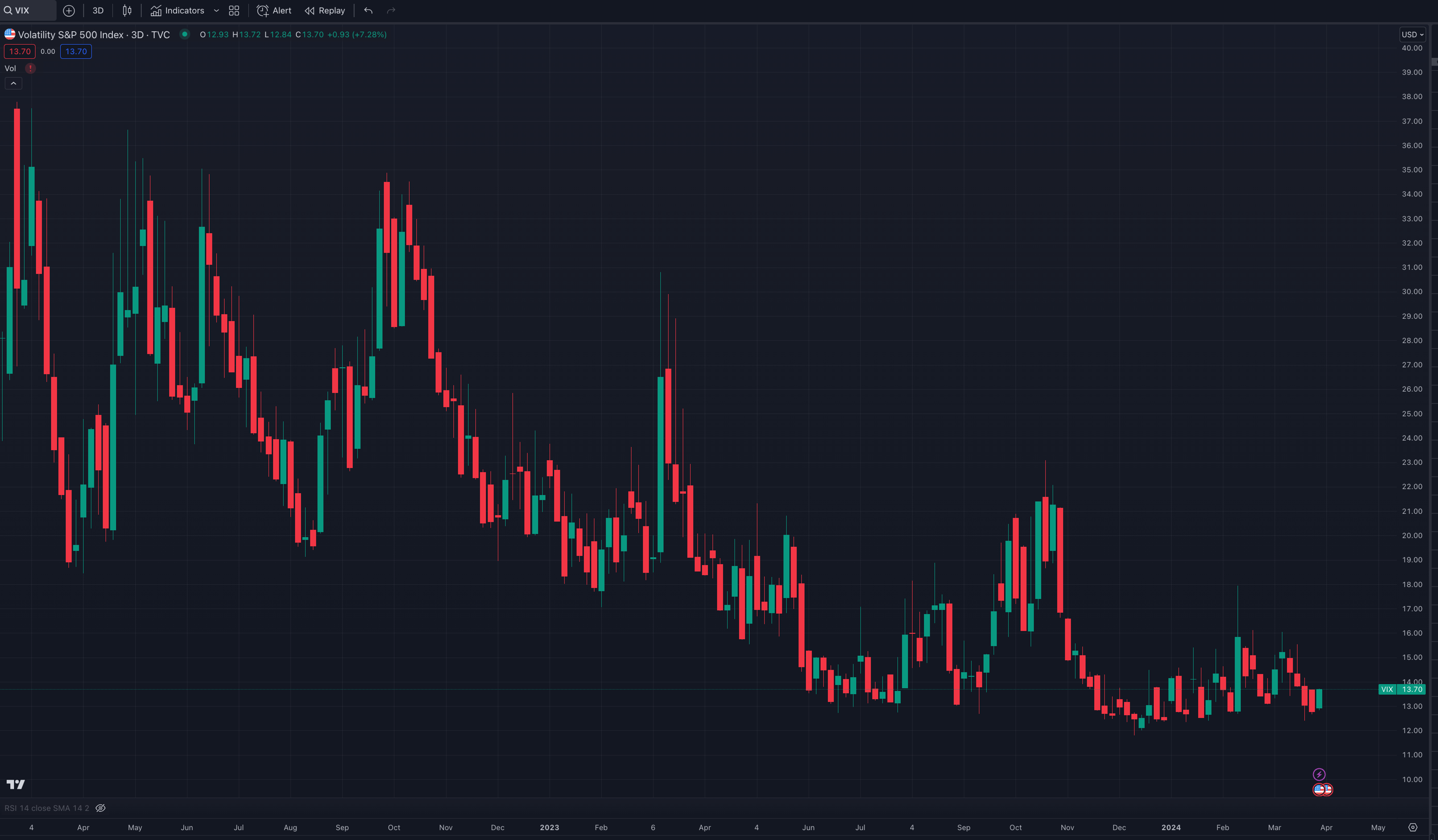Viewport: 1438px width, 840px height.
Task: Open the 3D interval menu
Action: pos(98,11)
